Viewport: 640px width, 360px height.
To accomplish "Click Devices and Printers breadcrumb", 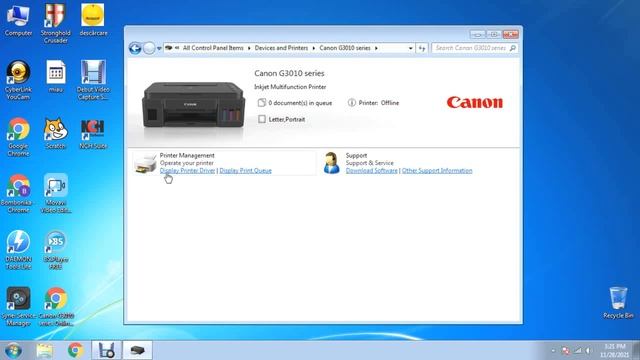I will click(x=281, y=48).
